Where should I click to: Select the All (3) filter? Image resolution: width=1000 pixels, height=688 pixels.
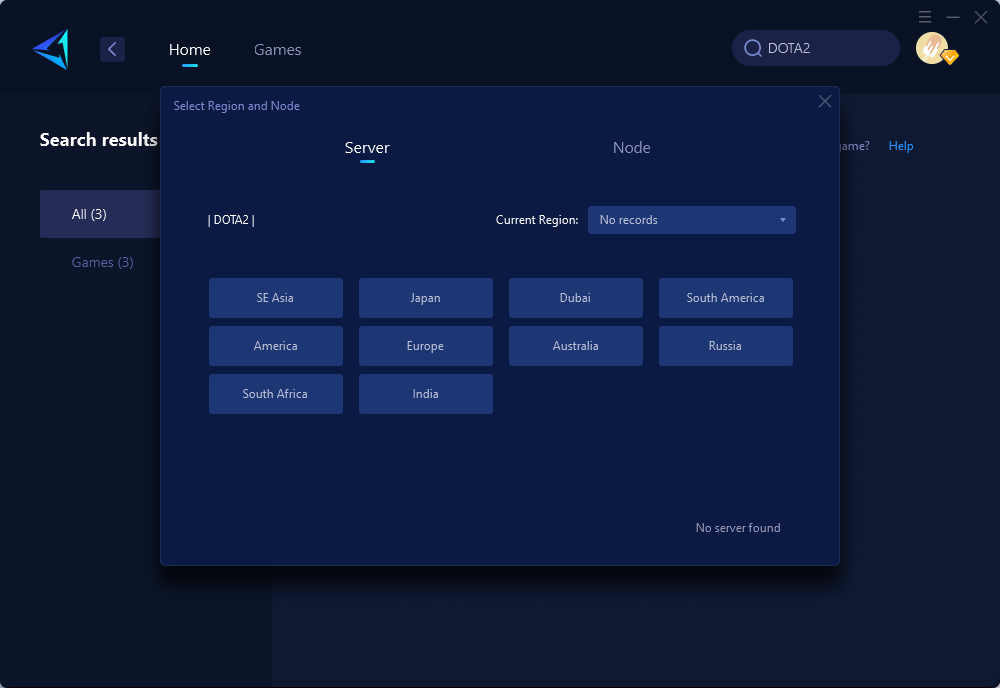coord(100,214)
